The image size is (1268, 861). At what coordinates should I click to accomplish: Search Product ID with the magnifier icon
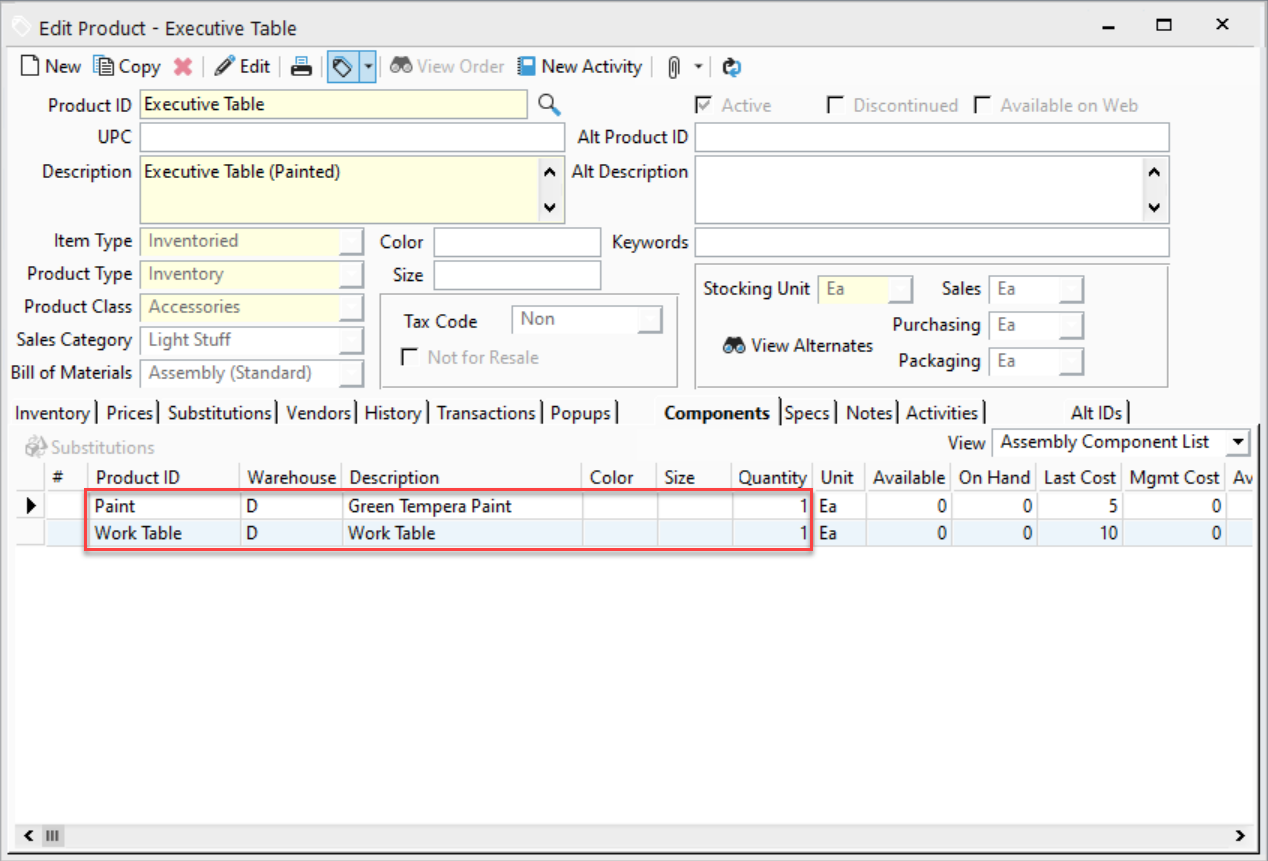(549, 105)
